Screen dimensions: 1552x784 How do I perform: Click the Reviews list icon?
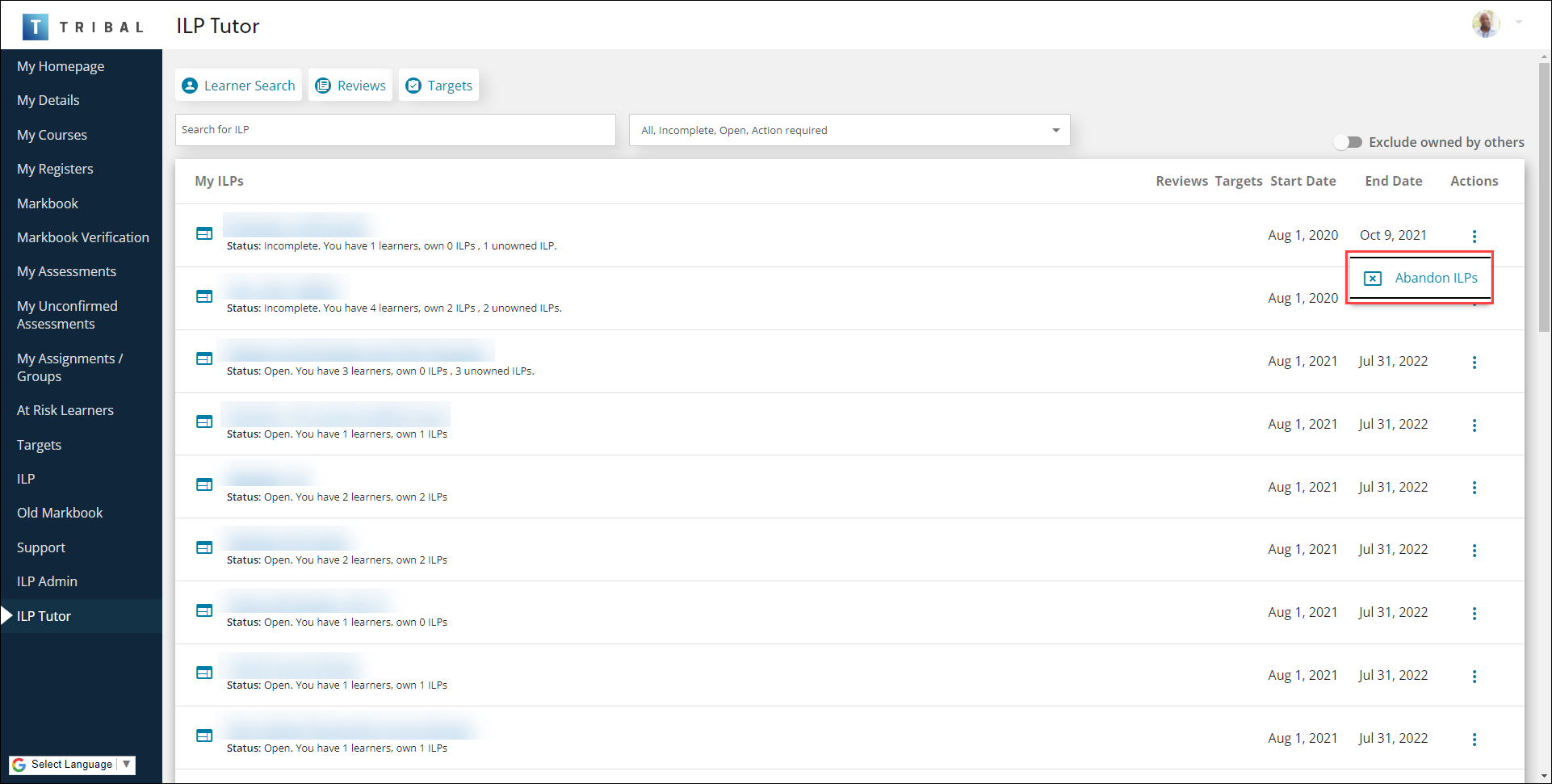[323, 86]
